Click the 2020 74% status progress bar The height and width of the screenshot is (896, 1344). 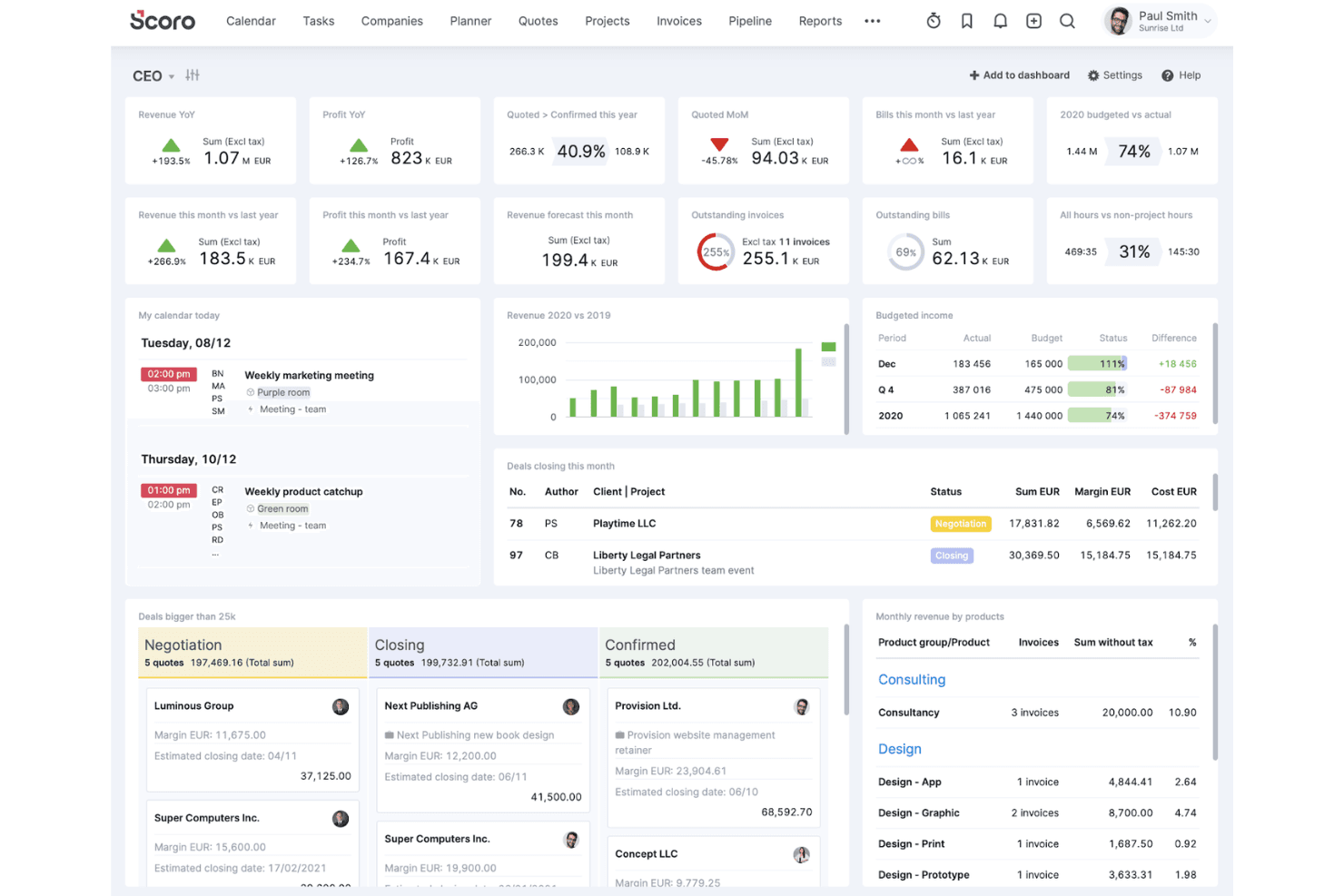coord(1097,416)
